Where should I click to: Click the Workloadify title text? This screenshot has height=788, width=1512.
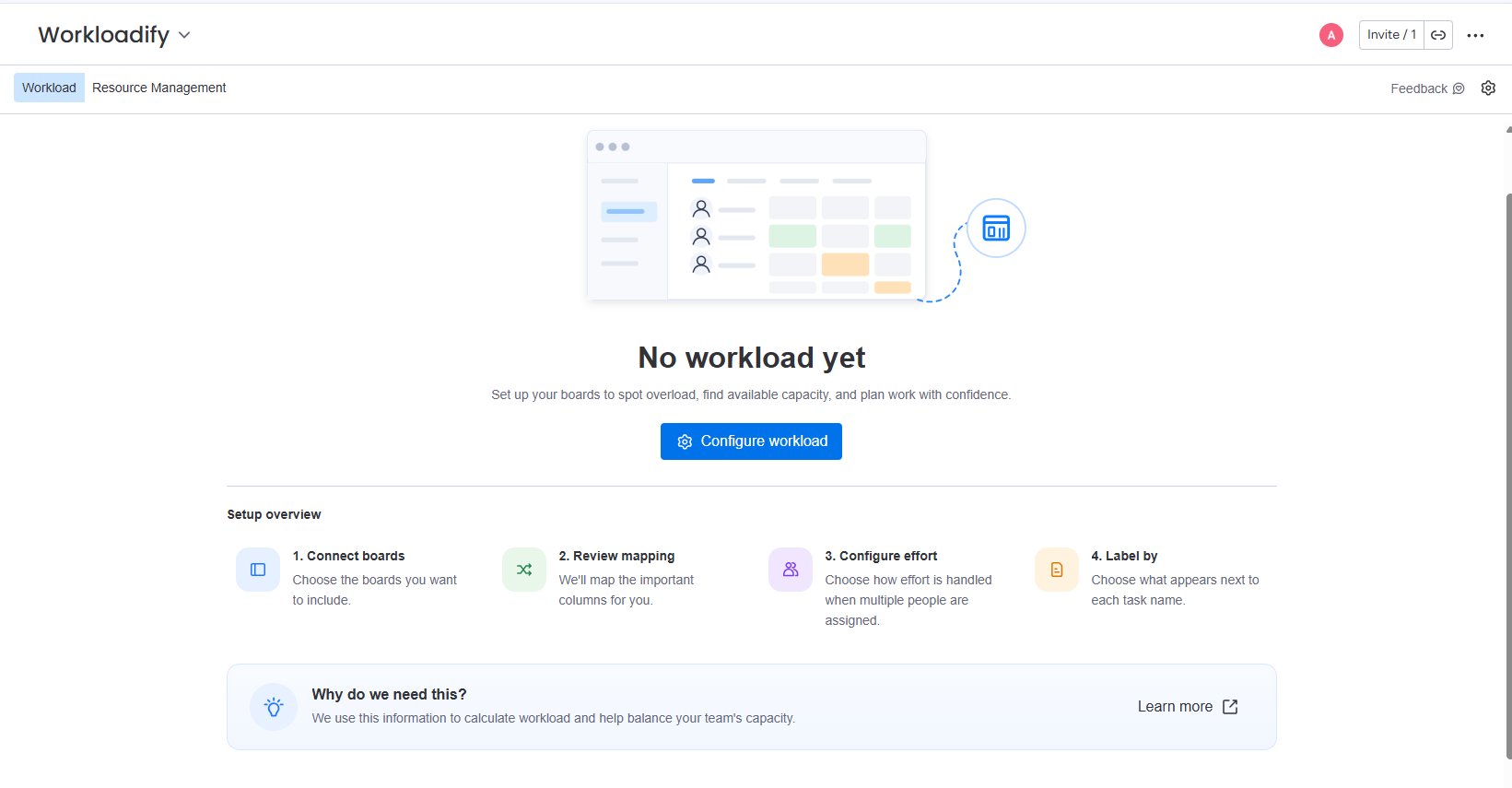pyautogui.click(x=104, y=35)
